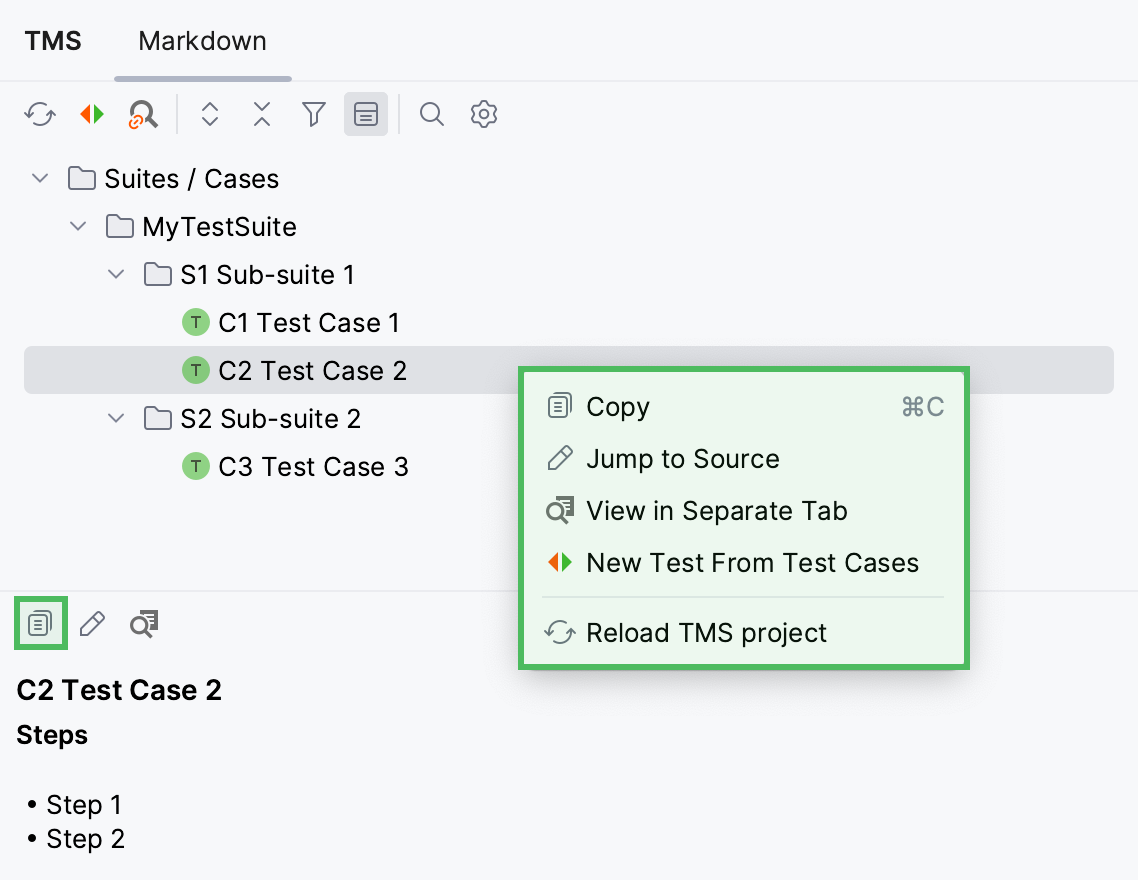
Task: Collapse all tree nodes with the collapse icon
Action: point(261,114)
